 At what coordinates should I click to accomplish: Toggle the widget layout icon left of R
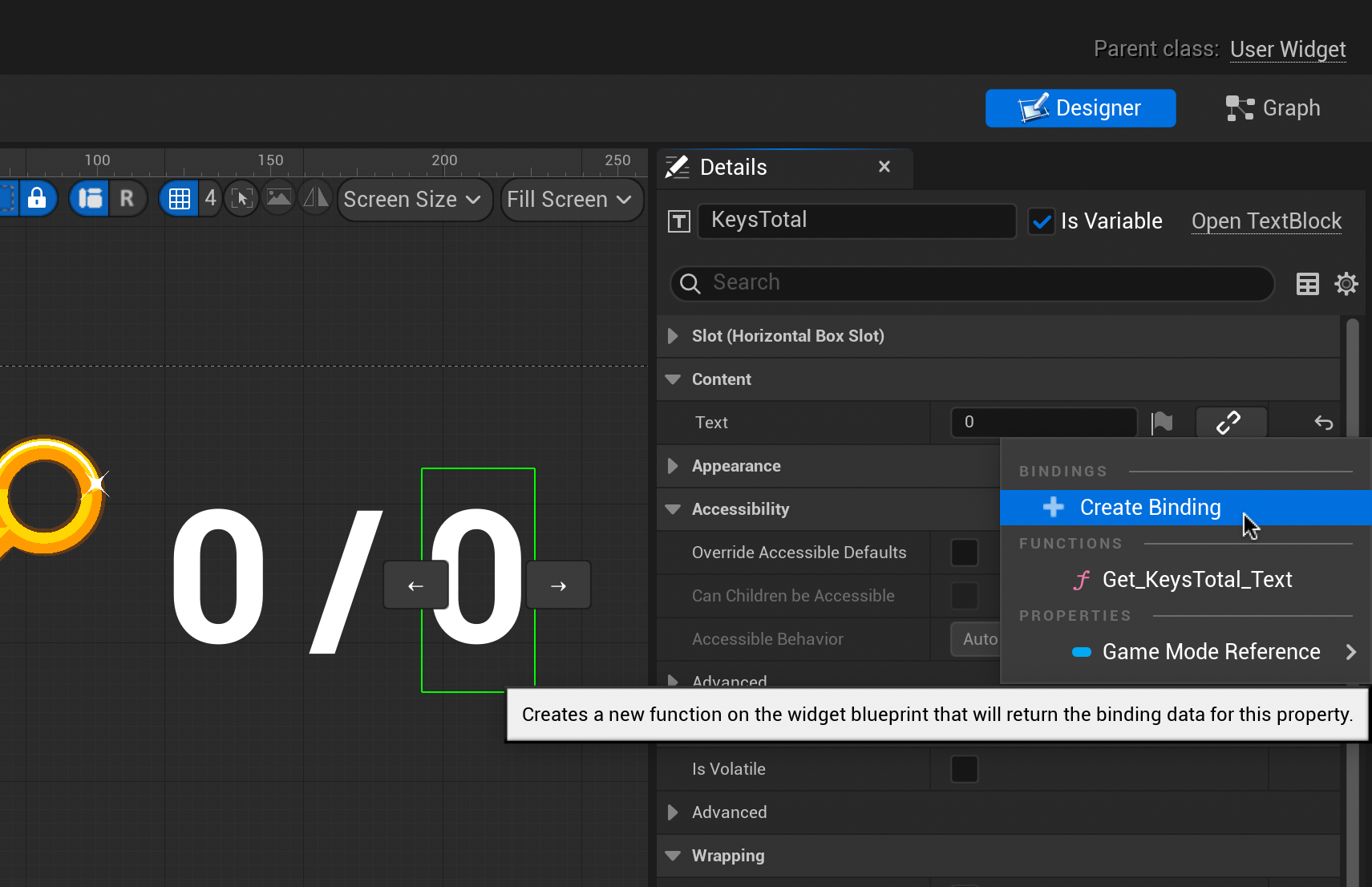(90, 198)
